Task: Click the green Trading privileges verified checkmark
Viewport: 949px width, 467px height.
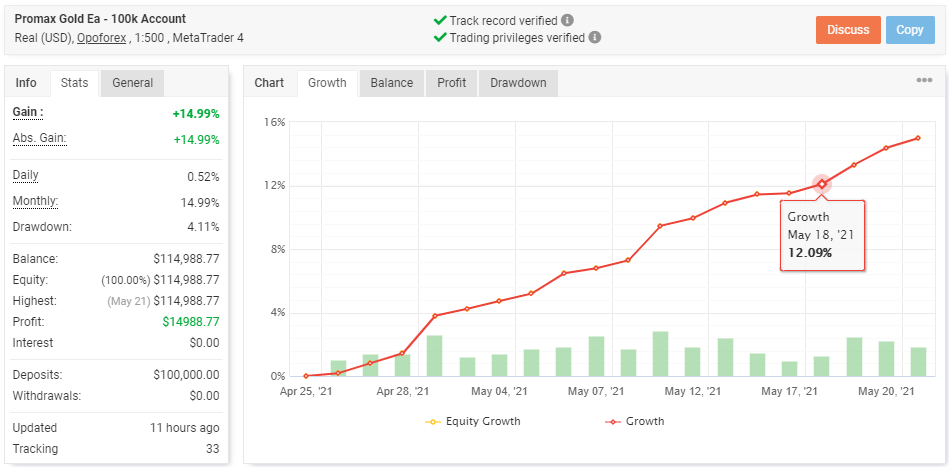Action: click(x=440, y=38)
